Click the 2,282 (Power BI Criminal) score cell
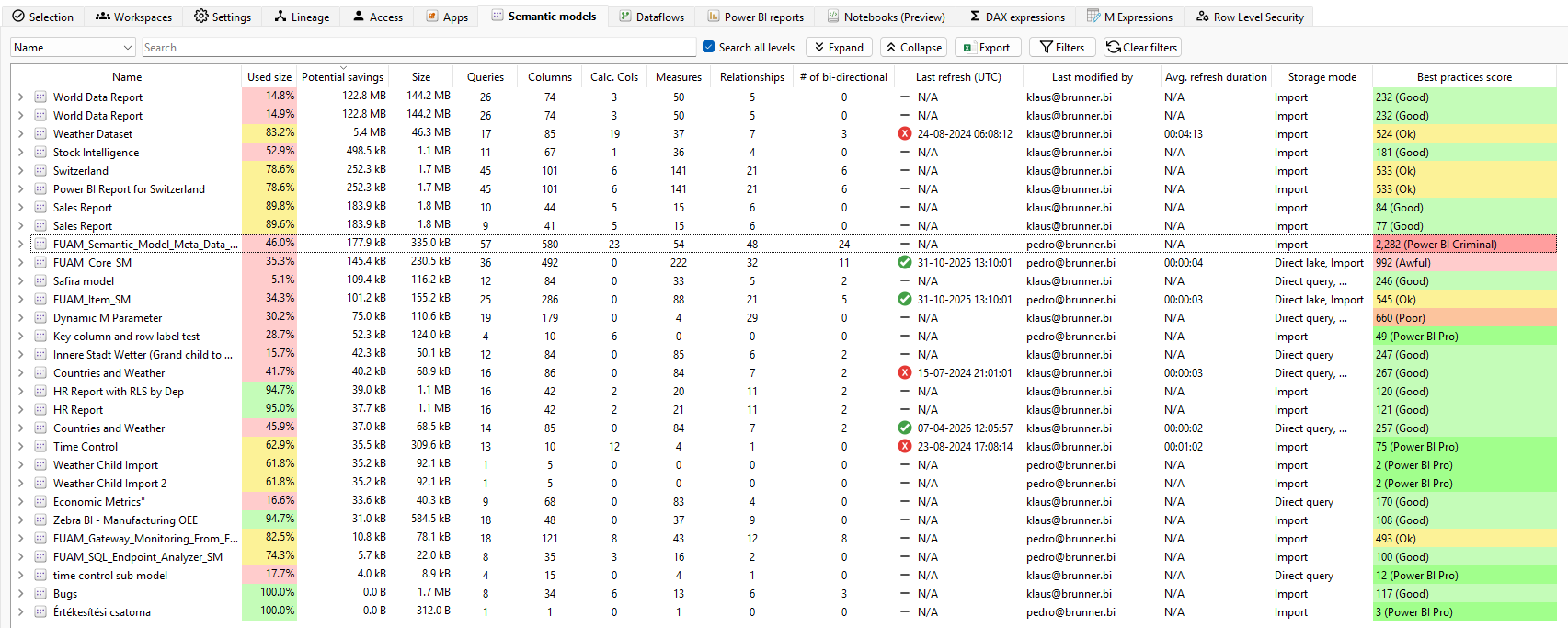Screen dimensions: 1568x628 pyautogui.click(x=1464, y=244)
